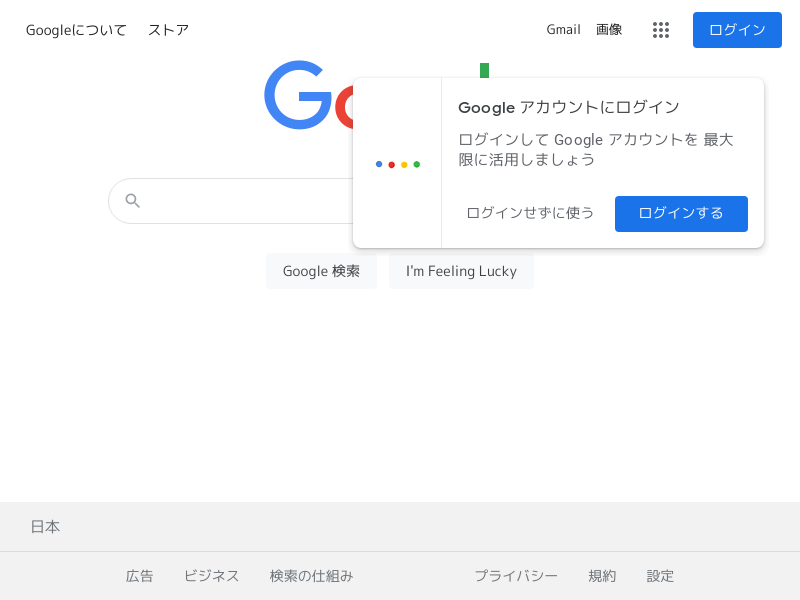Click the ログインする button in popup
Image resolution: width=800 pixels, height=600 pixels.
click(x=681, y=213)
